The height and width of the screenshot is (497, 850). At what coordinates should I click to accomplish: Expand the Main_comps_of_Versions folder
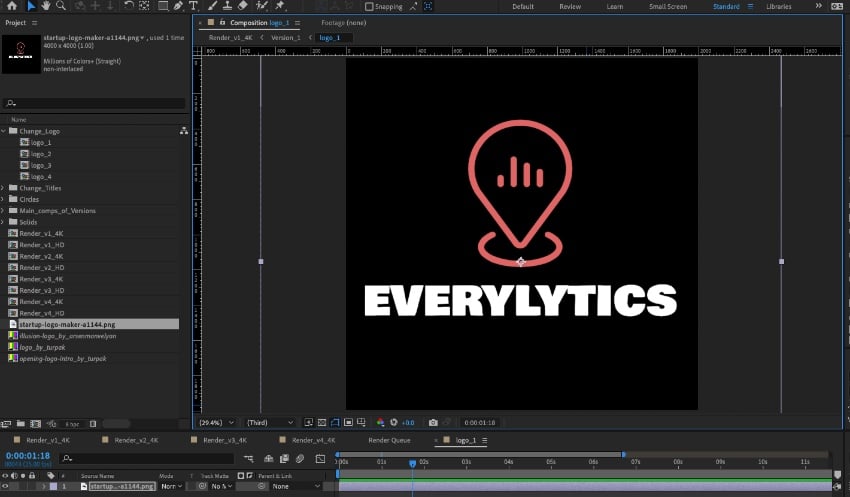[3, 211]
